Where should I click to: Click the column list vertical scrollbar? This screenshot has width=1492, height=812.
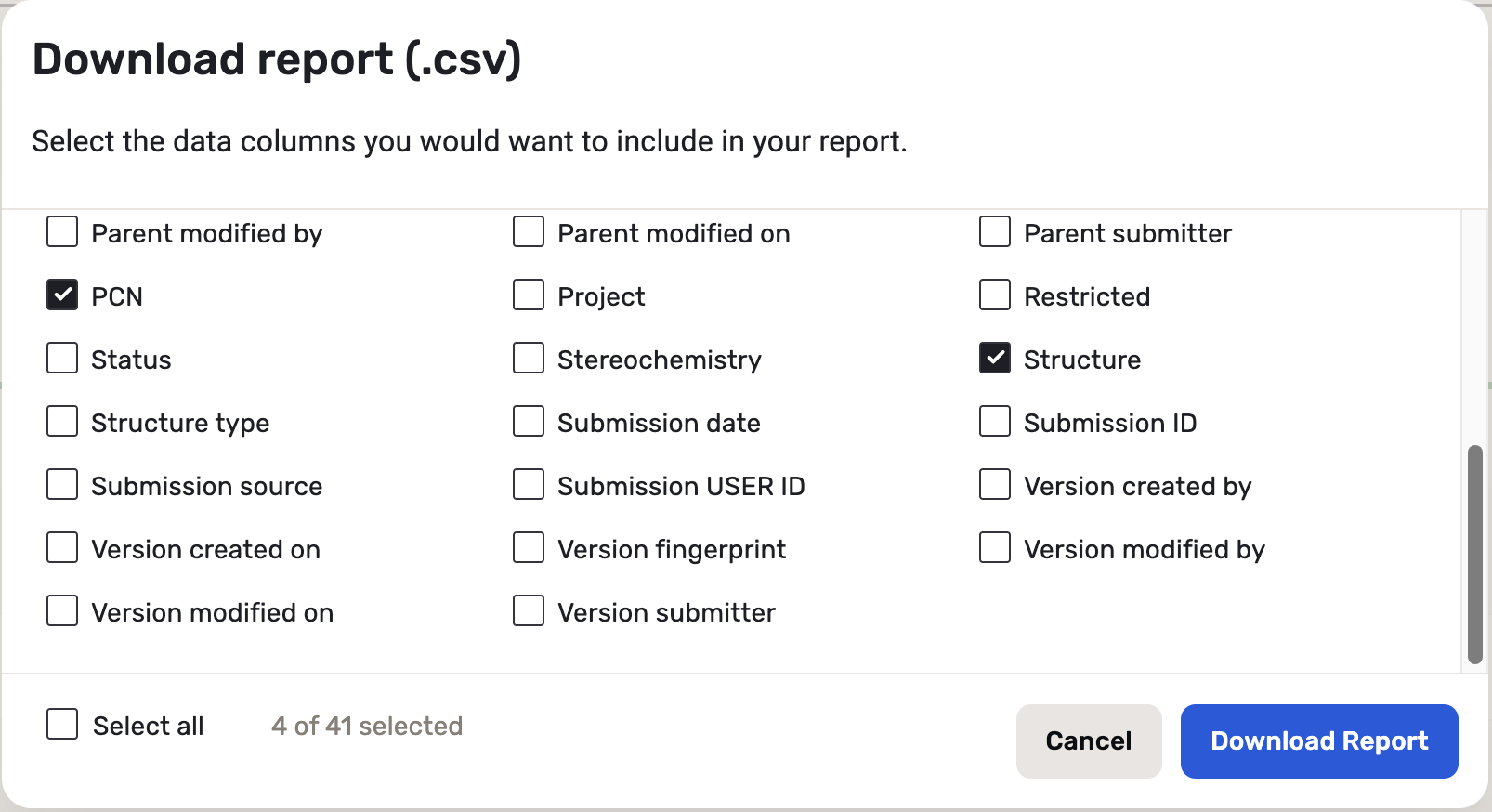[1474, 554]
